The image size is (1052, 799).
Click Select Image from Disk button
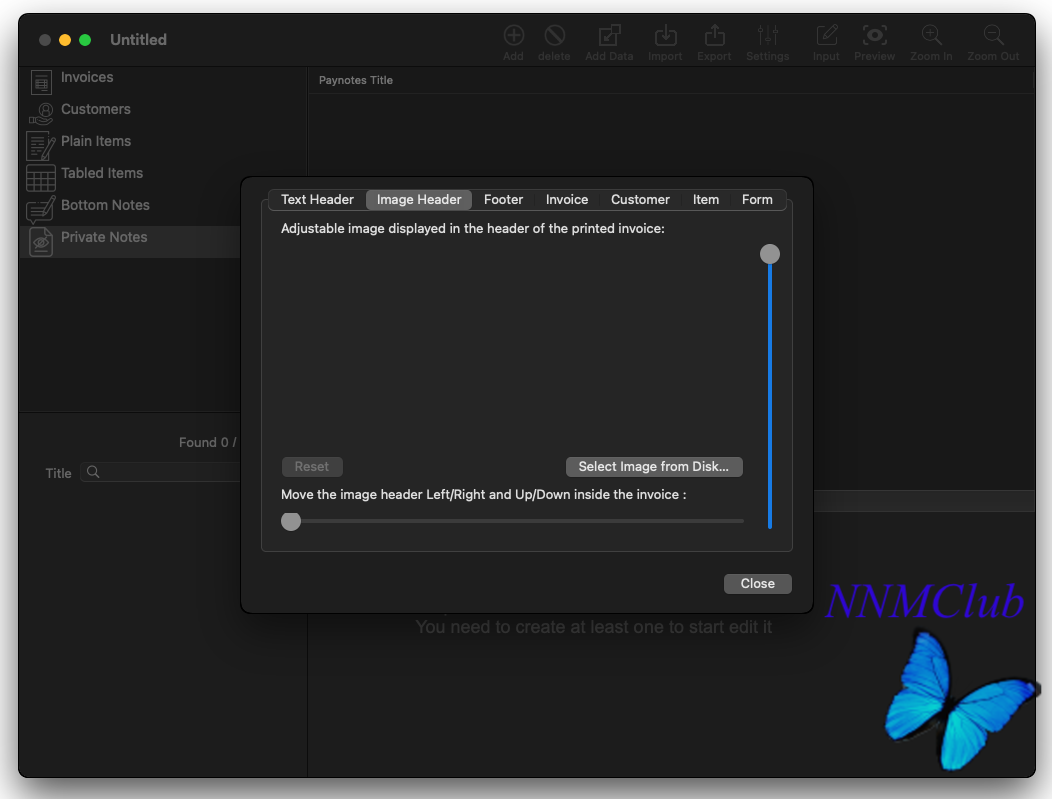click(x=654, y=466)
